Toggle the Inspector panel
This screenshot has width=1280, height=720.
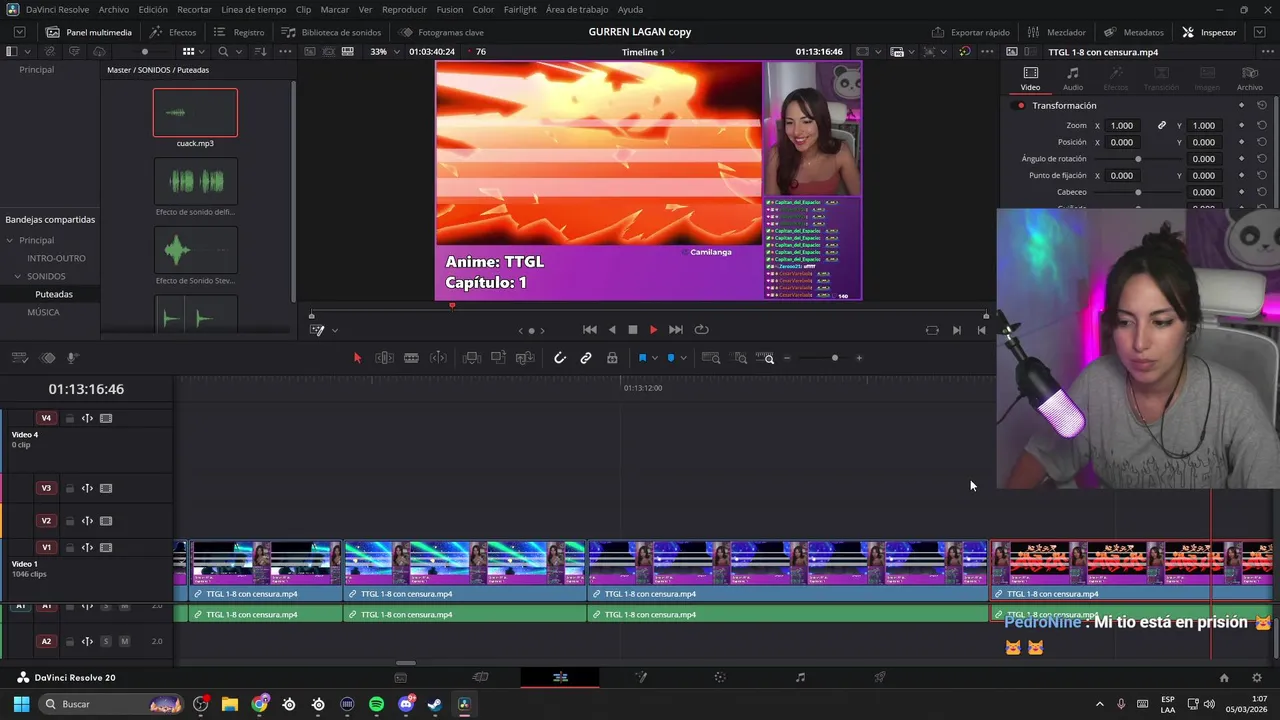point(1209,32)
